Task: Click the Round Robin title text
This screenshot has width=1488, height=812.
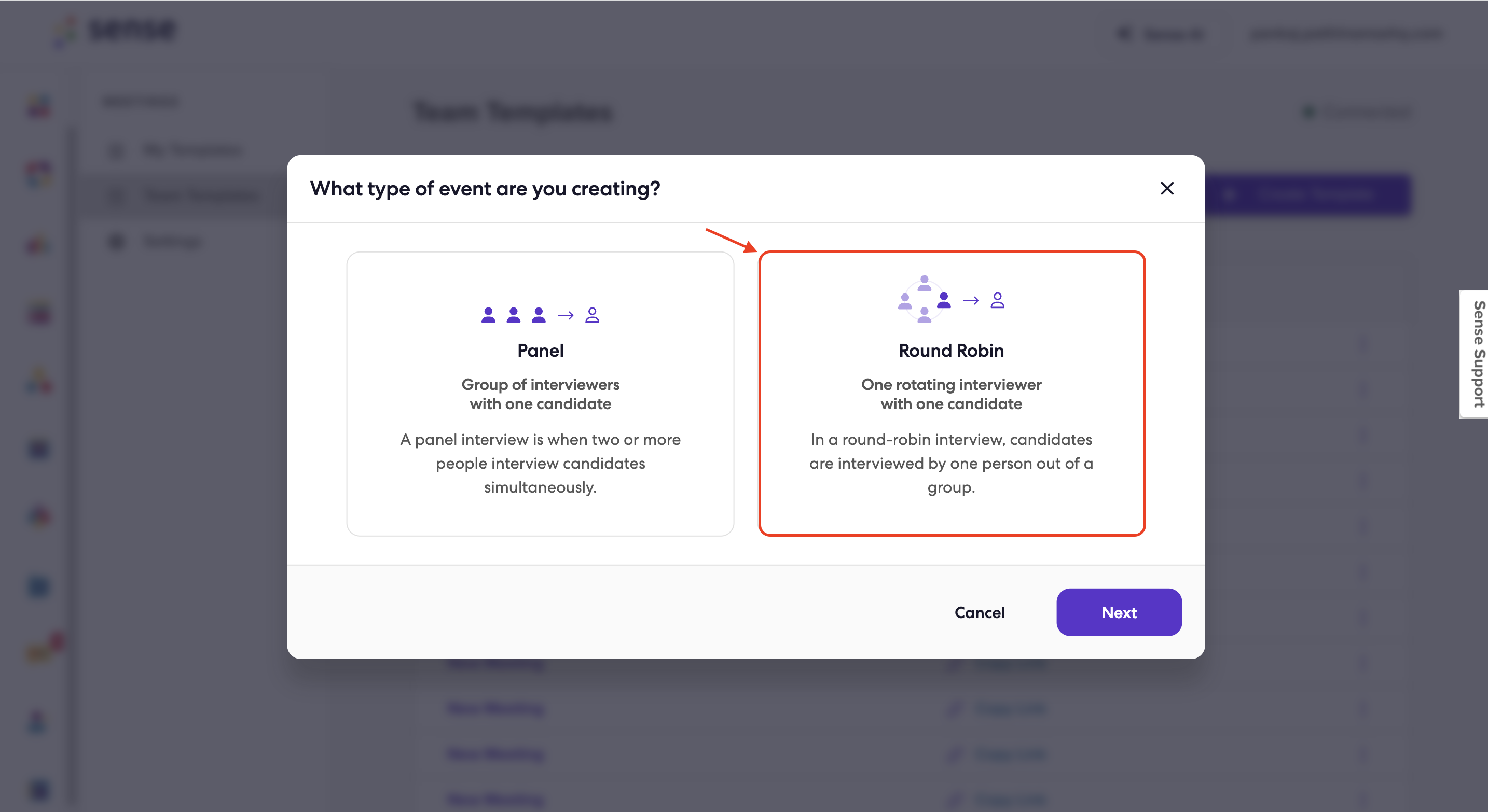Action: point(951,351)
